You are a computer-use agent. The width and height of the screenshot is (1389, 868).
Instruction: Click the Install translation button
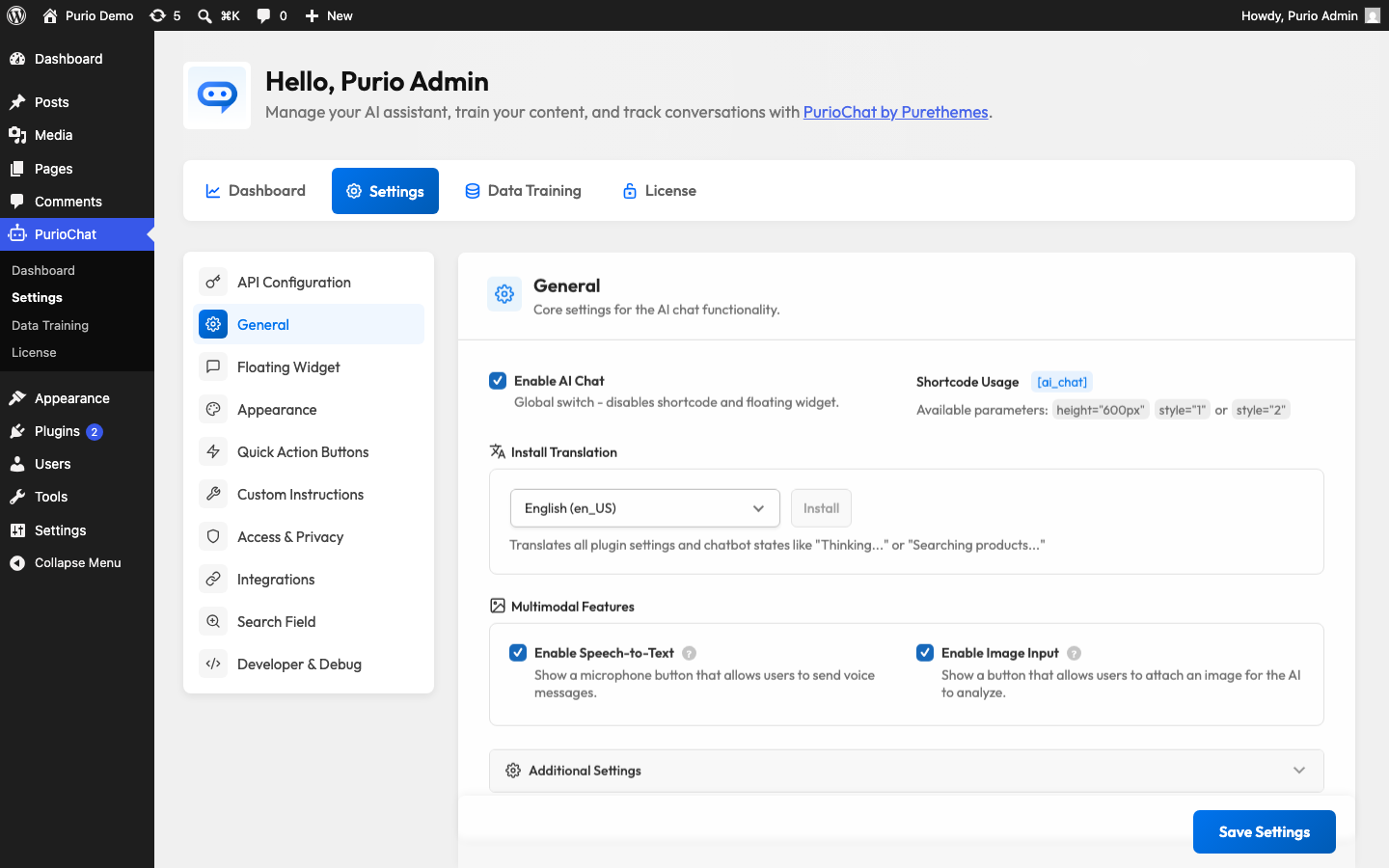point(821,508)
